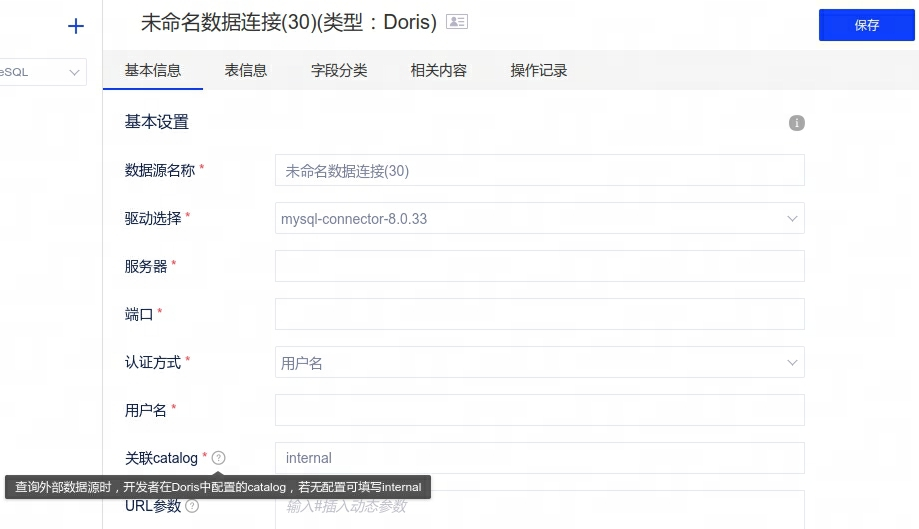Click the help icon next to URL参数

coord(192,506)
